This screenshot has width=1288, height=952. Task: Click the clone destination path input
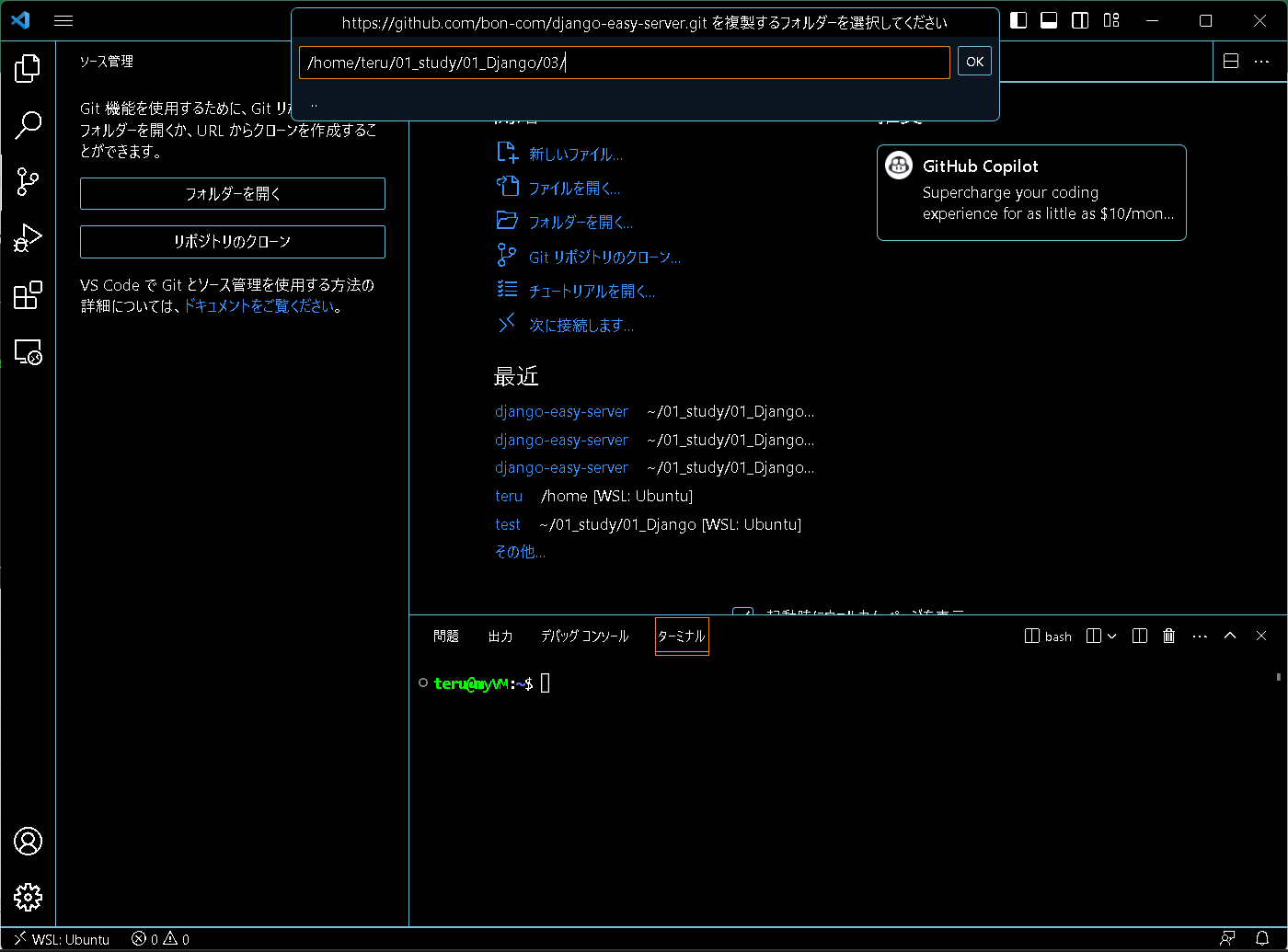pos(625,63)
